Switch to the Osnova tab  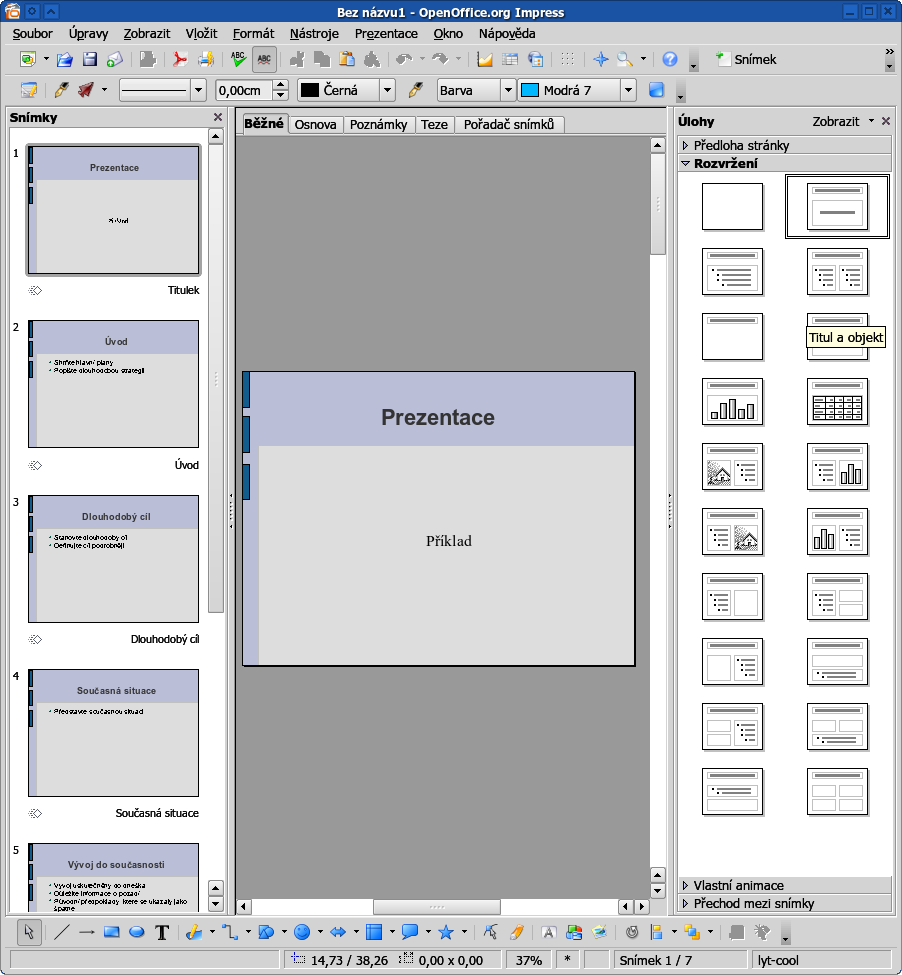click(315, 125)
